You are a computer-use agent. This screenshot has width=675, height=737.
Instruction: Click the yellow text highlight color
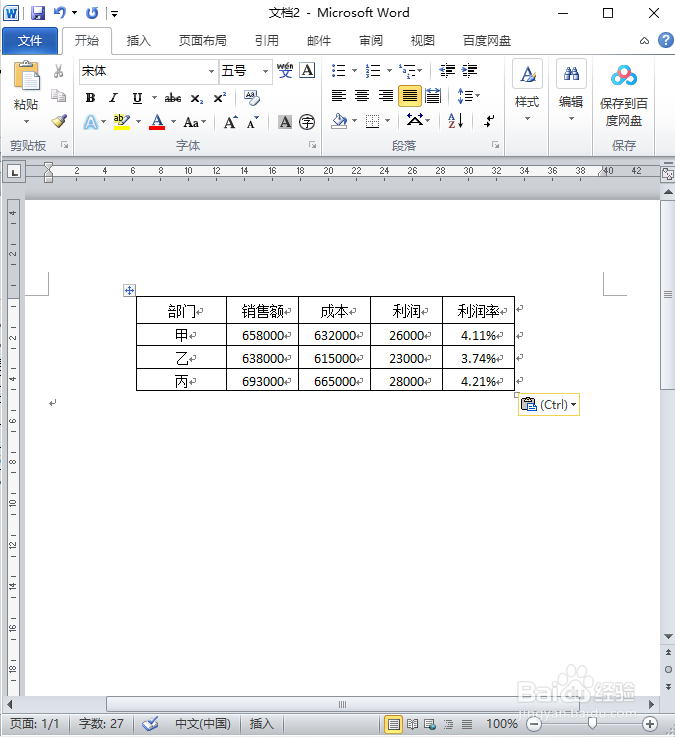click(122, 122)
